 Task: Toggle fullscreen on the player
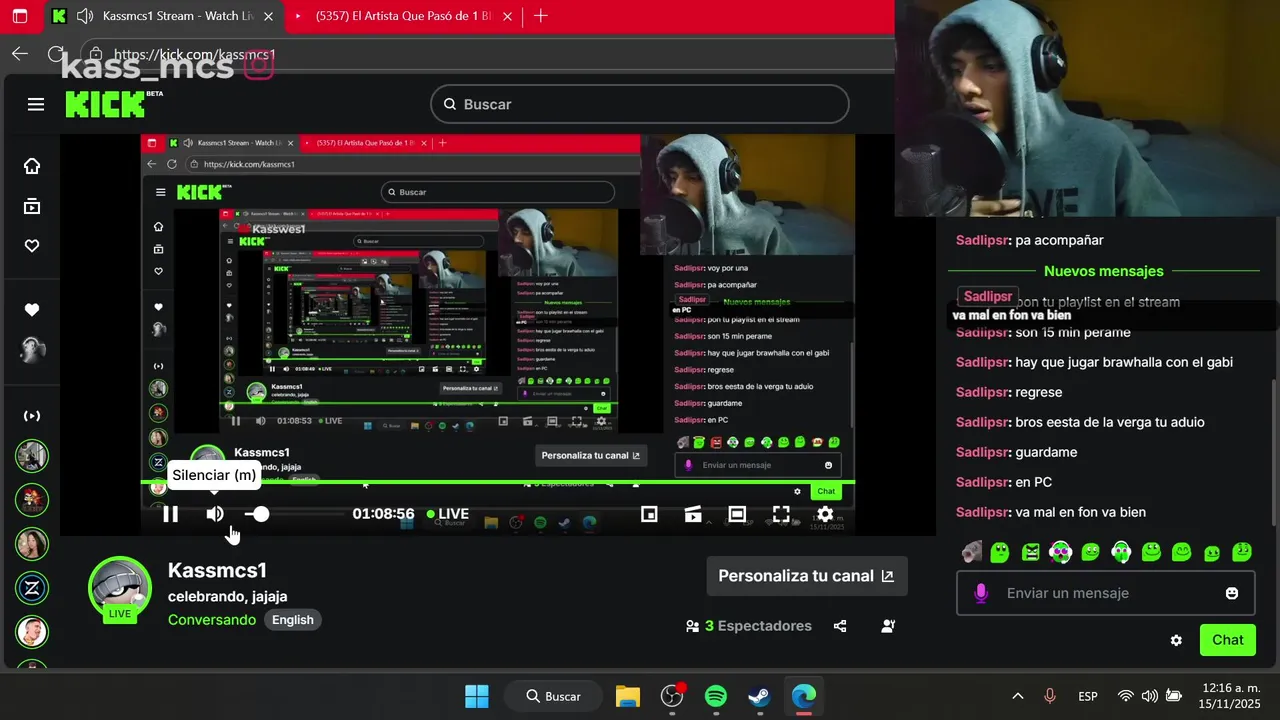coord(781,514)
